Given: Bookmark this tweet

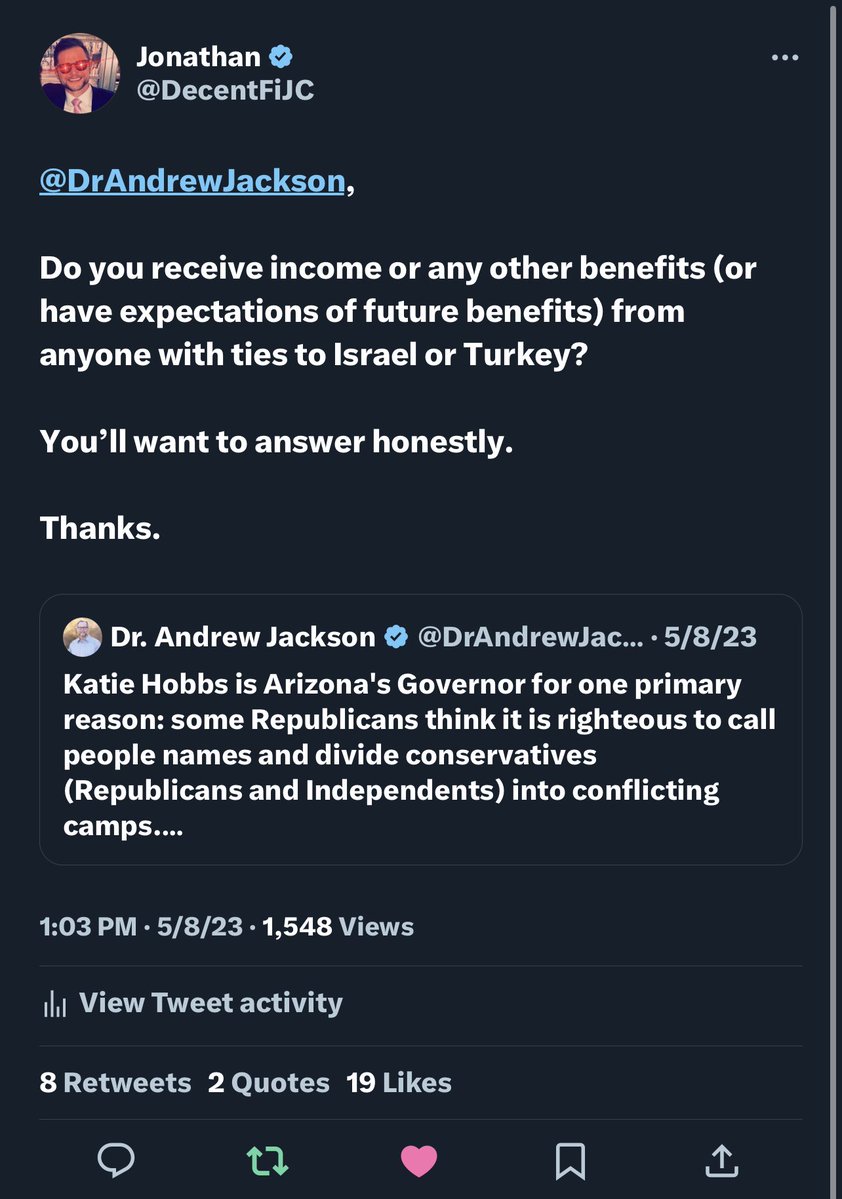Looking at the screenshot, I should click(570, 1160).
